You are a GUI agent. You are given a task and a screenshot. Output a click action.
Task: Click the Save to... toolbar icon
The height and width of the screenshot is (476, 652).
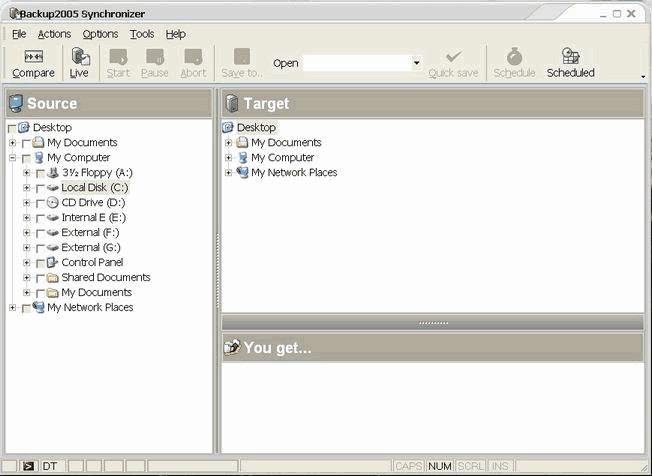coord(242,56)
